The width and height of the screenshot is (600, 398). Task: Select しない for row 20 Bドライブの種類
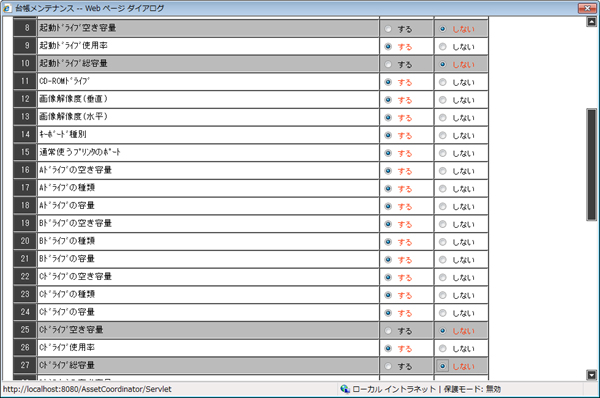[x=443, y=242]
